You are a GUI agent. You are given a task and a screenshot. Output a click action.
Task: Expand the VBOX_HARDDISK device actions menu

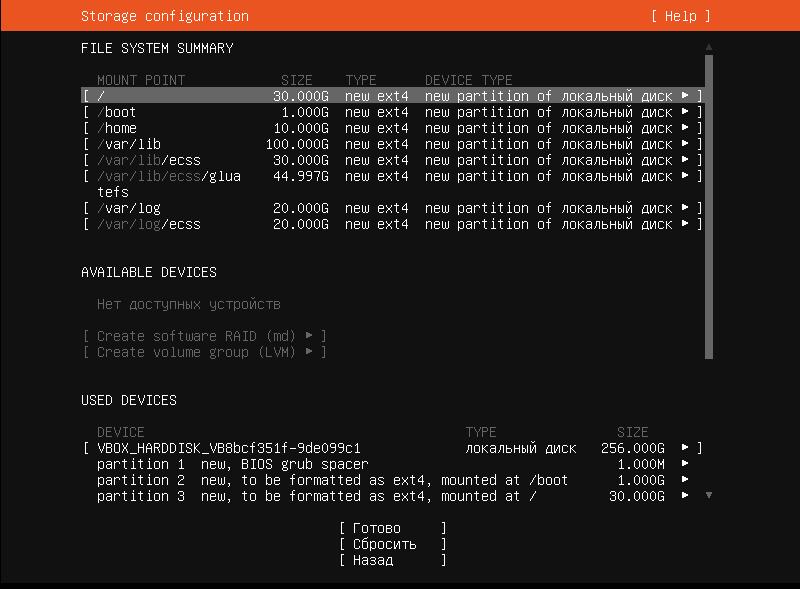click(x=685, y=448)
